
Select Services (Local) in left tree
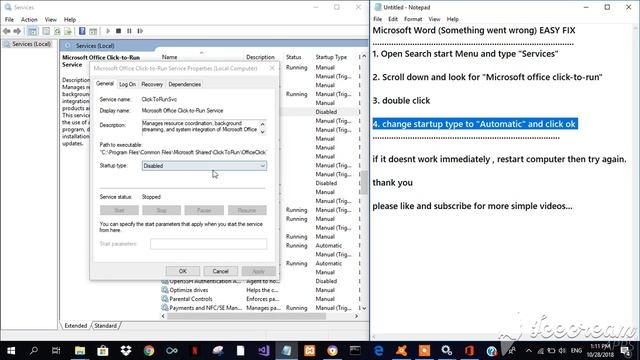[31, 44]
